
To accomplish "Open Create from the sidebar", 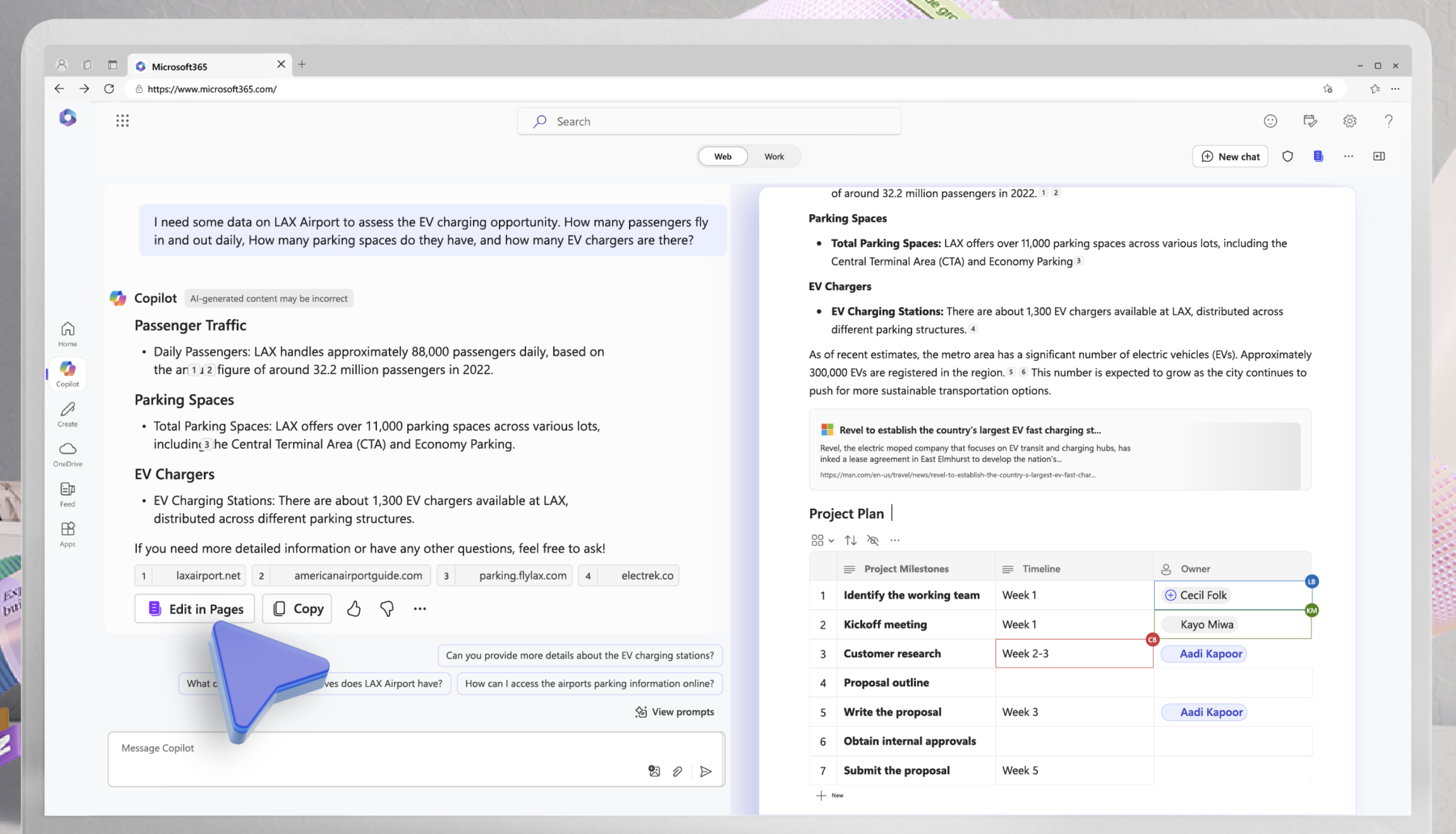I will click(x=67, y=414).
